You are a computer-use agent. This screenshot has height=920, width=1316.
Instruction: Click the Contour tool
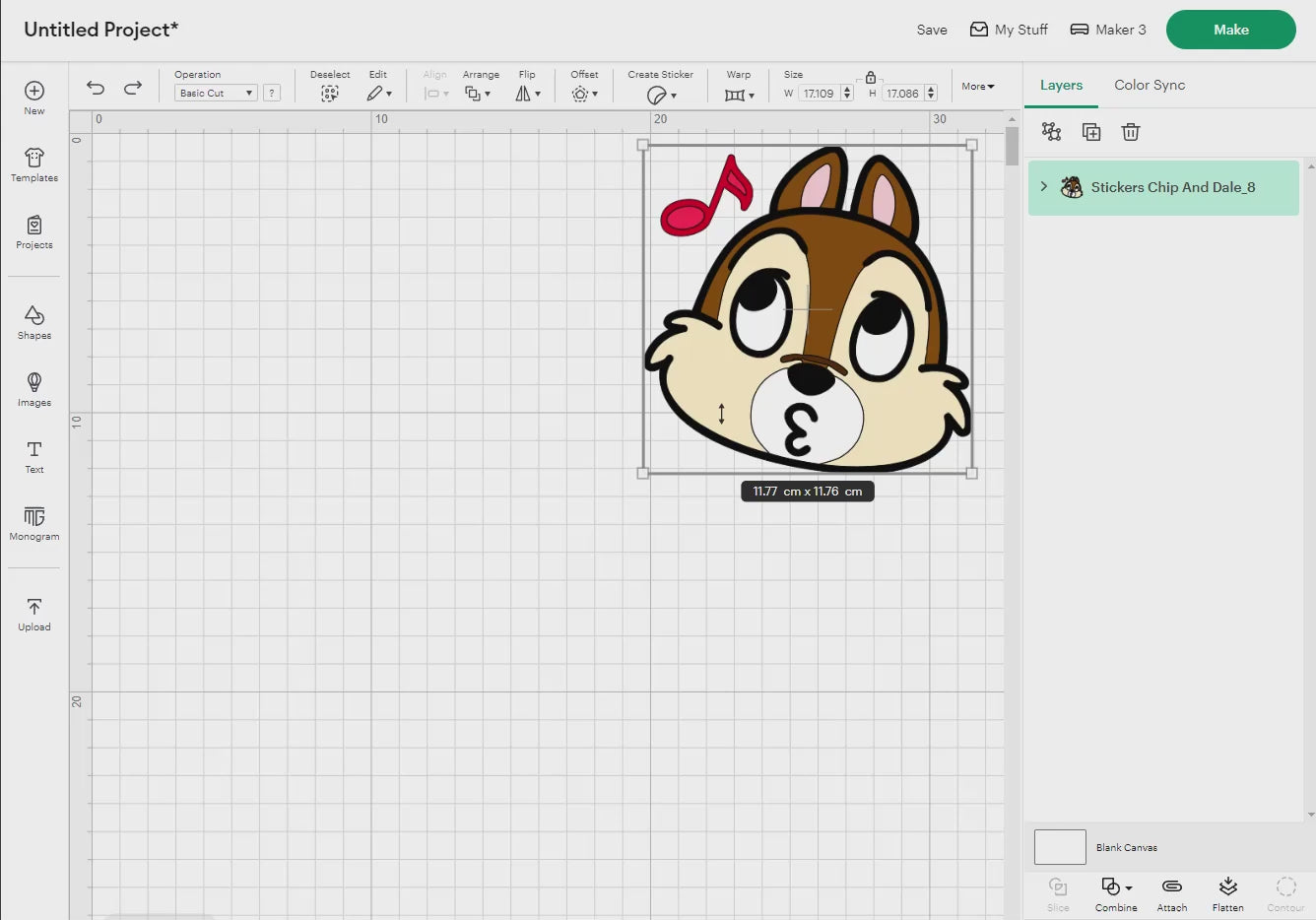tap(1285, 893)
